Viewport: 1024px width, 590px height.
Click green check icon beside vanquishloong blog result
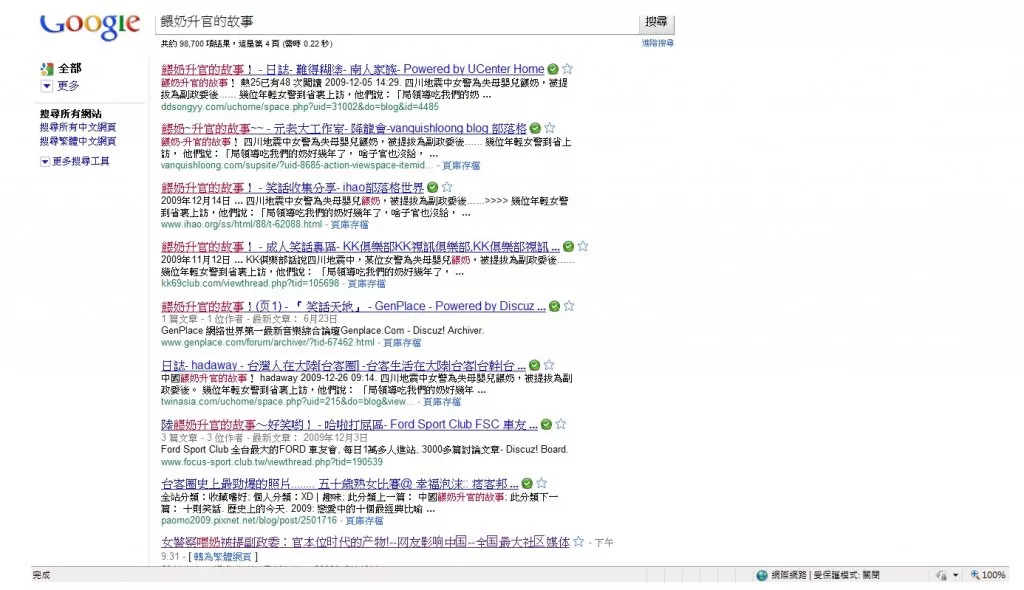tap(535, 129)
